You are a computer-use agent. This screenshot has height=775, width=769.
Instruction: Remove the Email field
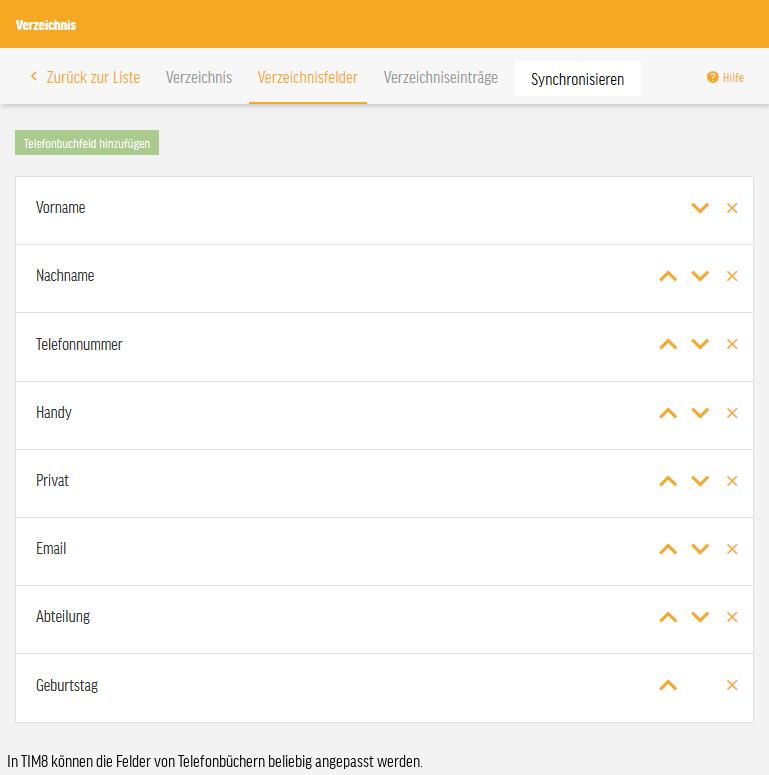tap(732, 549)
